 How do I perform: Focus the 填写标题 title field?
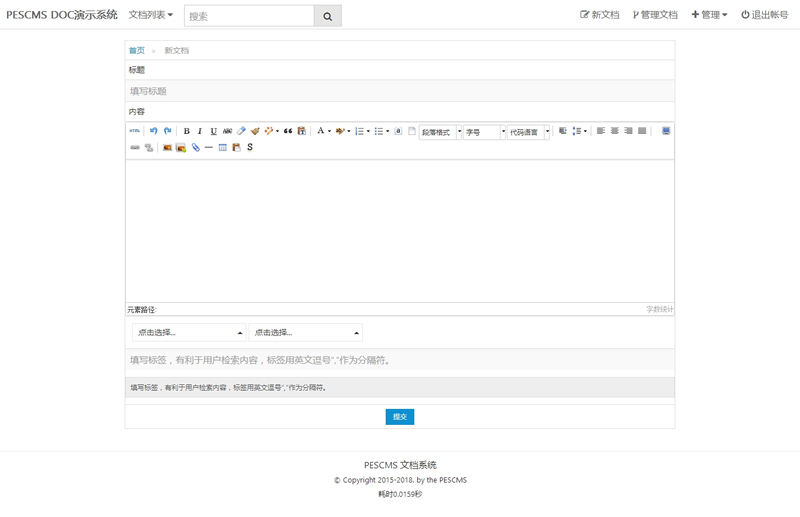click(x=400, y=91)
